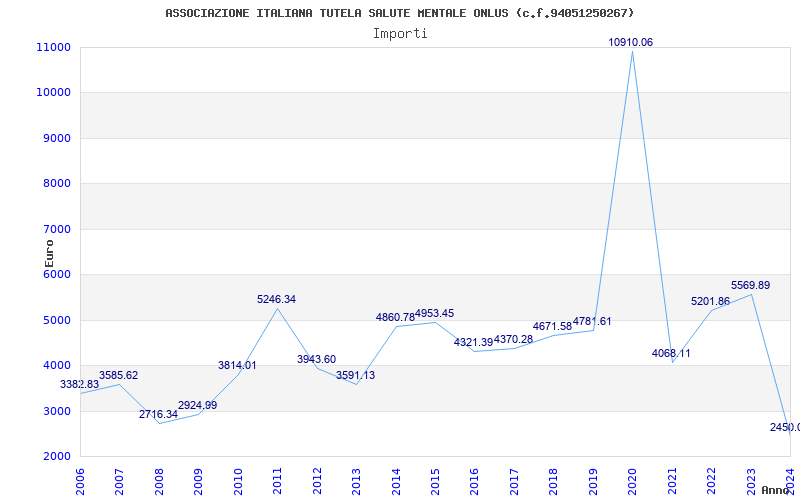Select the 2024 year axis label
This screenshot has height=500, width=800.
tap(790, 481)
